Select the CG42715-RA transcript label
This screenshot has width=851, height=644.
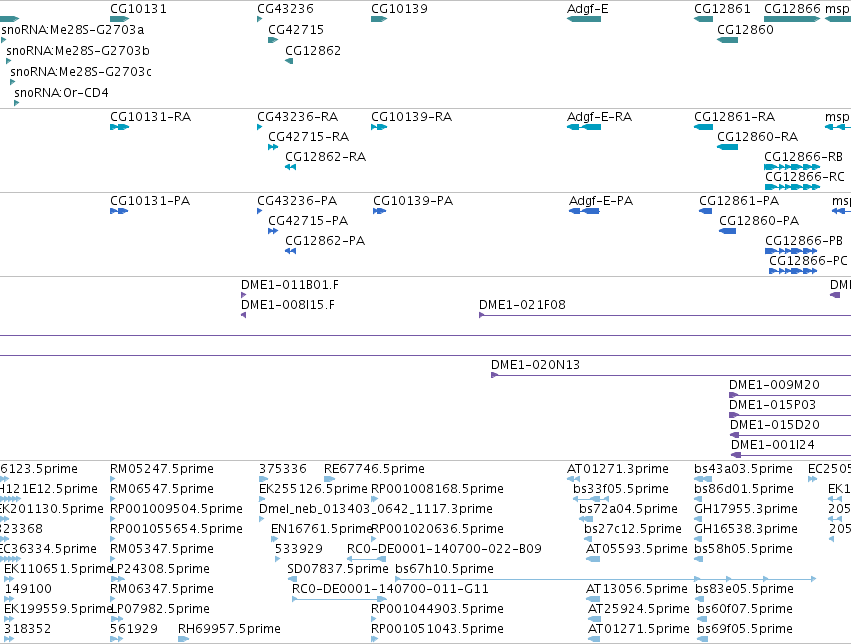point(308,137)
